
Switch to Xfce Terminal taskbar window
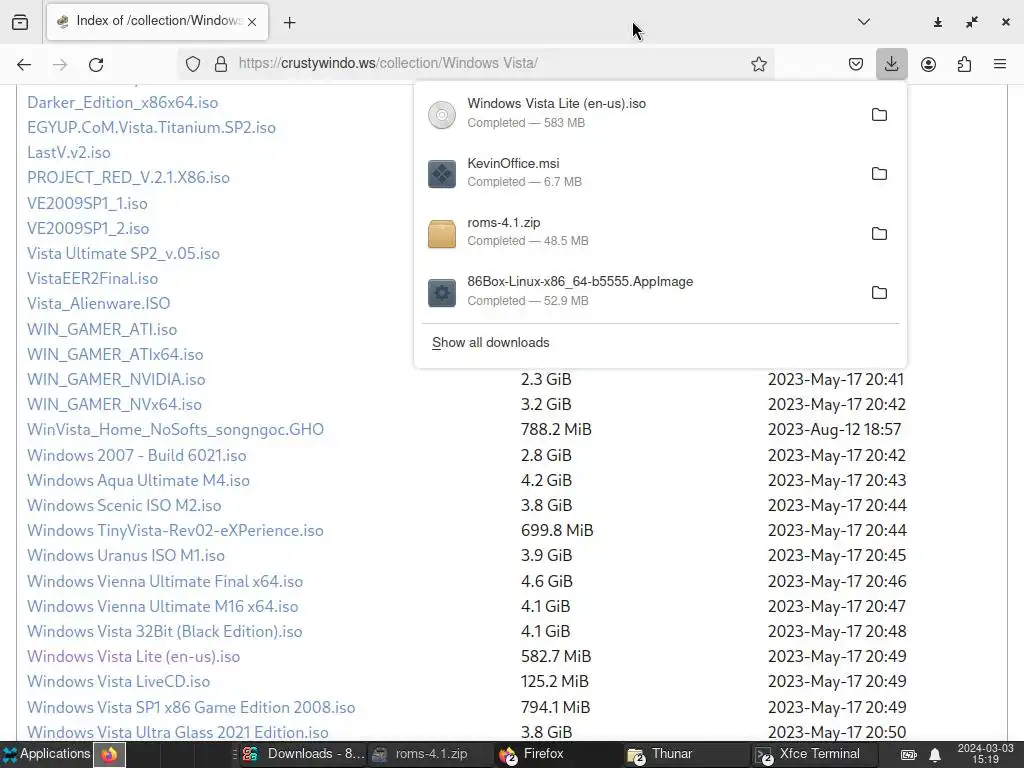(x=813, y=754)
